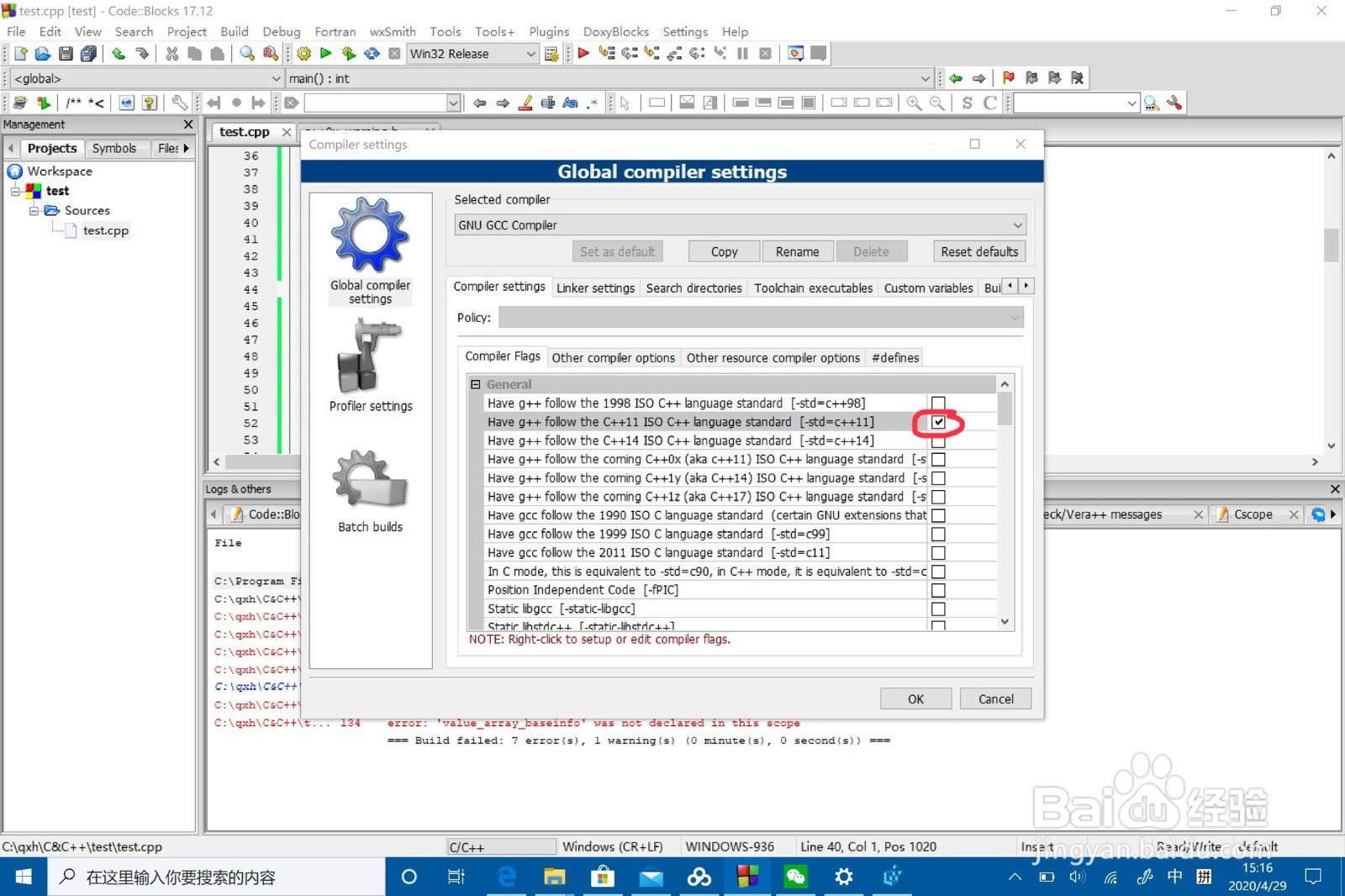1345x896 pixels.
Task: Open the Policy dropdown
Action: [x=761, y=318]
